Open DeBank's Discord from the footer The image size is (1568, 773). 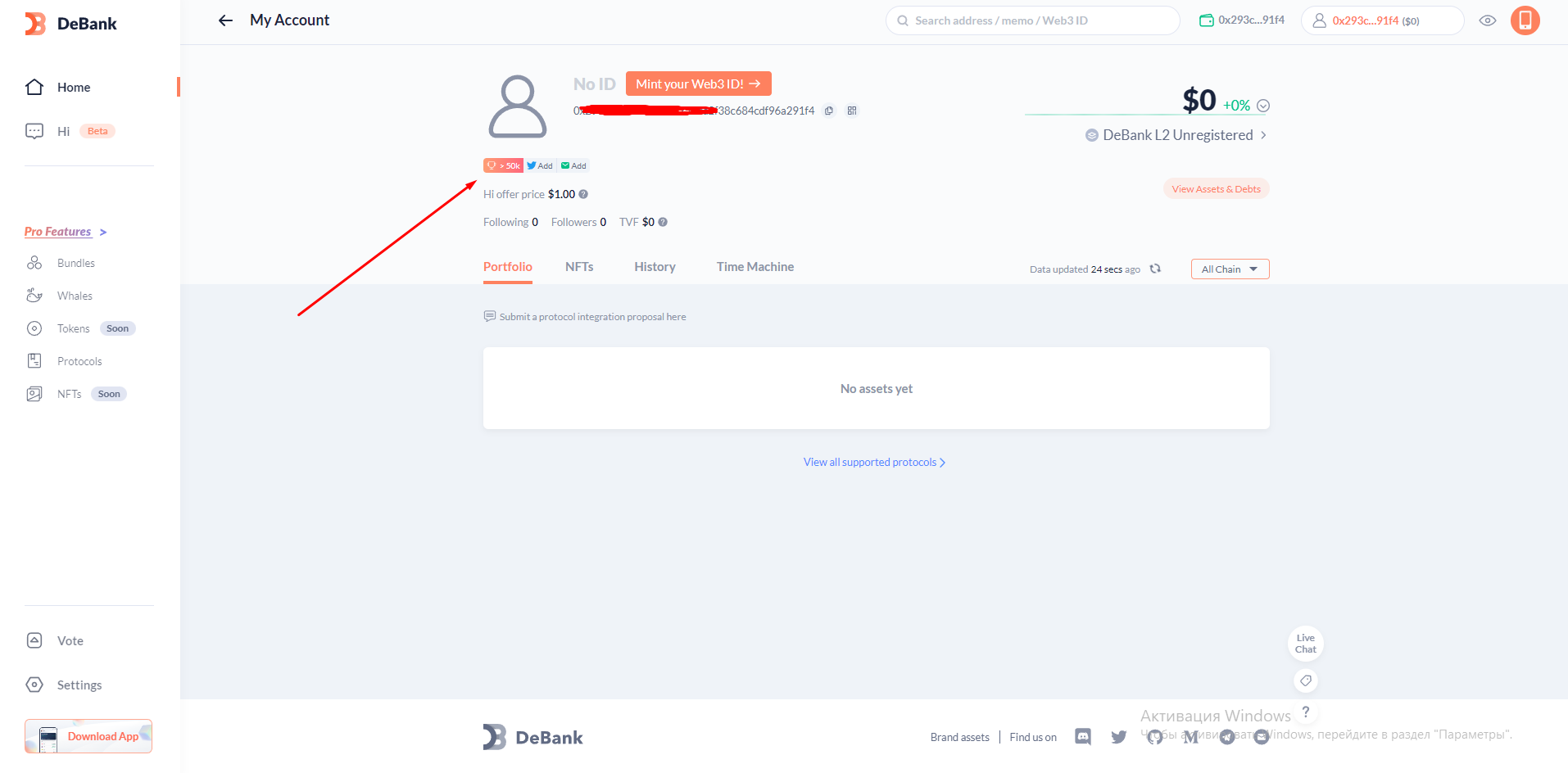(x=1083, y=737)
